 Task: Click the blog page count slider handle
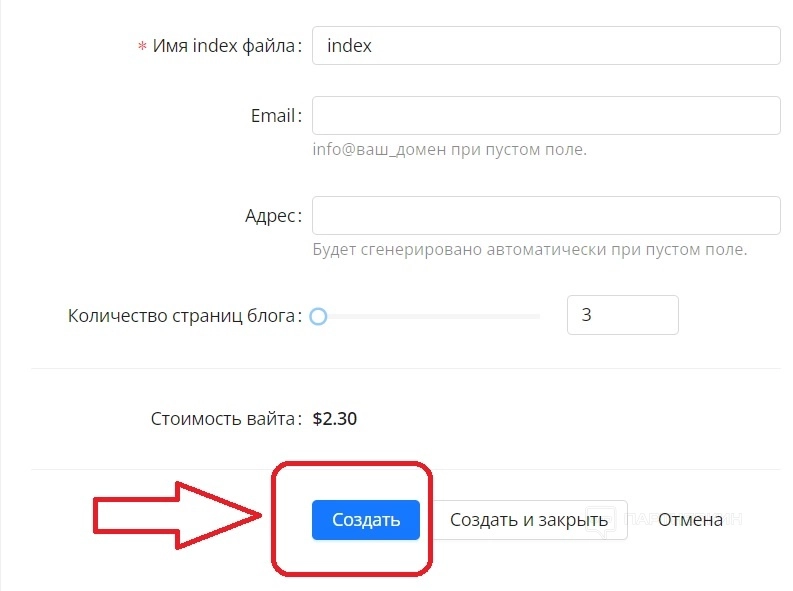coord(318,317)
